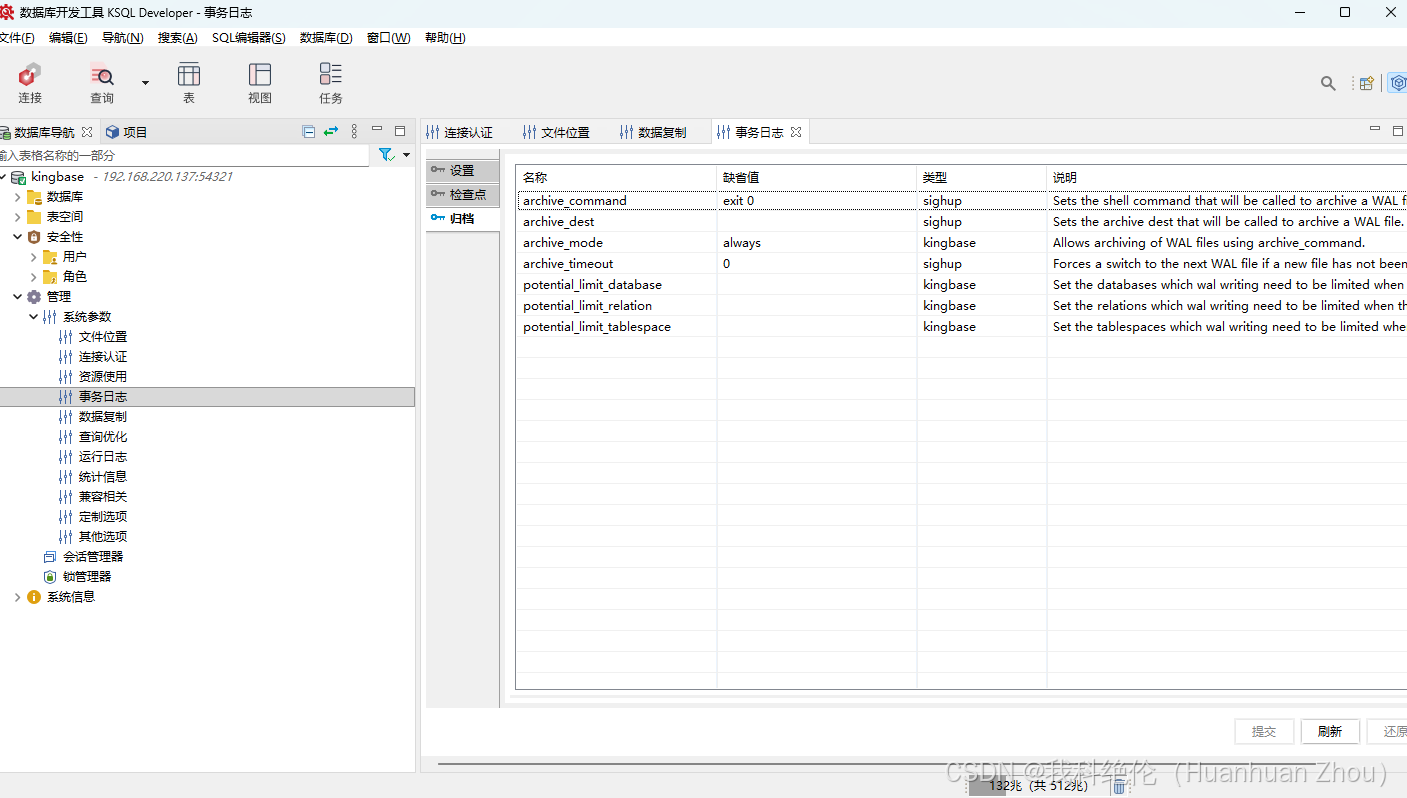Expand the 数据库 folder
1407x798 pixels.
(x=17, y=197)
